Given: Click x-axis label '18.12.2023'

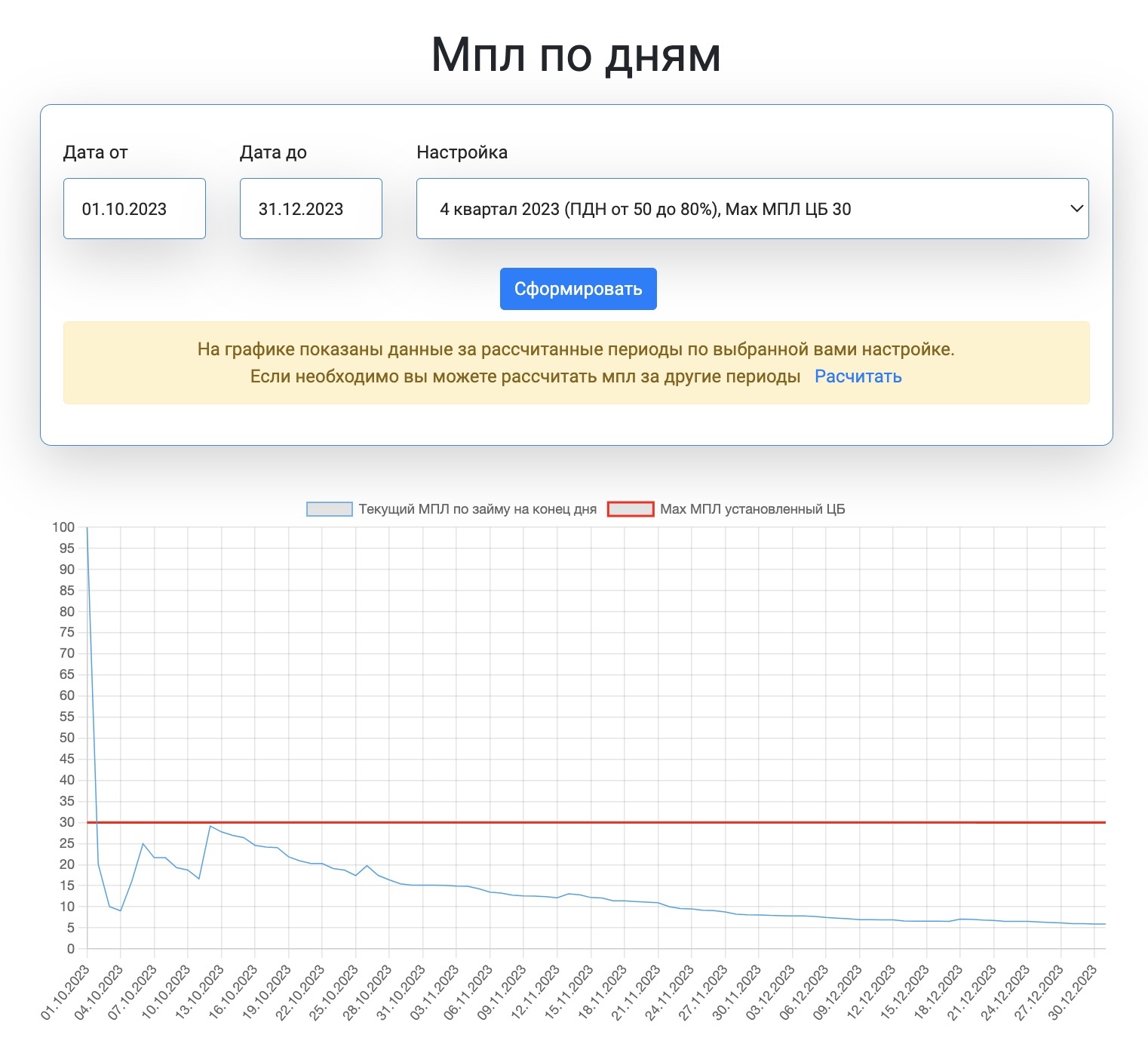Looking at the screenshot, I should [x=938, y=993].
